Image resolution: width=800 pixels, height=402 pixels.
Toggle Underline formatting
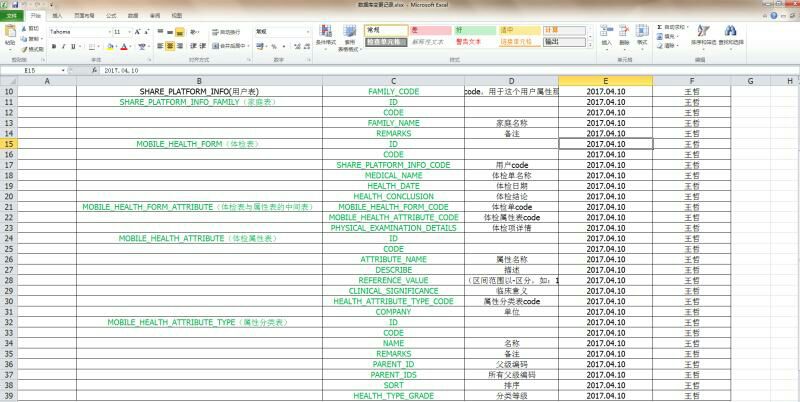pos(71,46)
